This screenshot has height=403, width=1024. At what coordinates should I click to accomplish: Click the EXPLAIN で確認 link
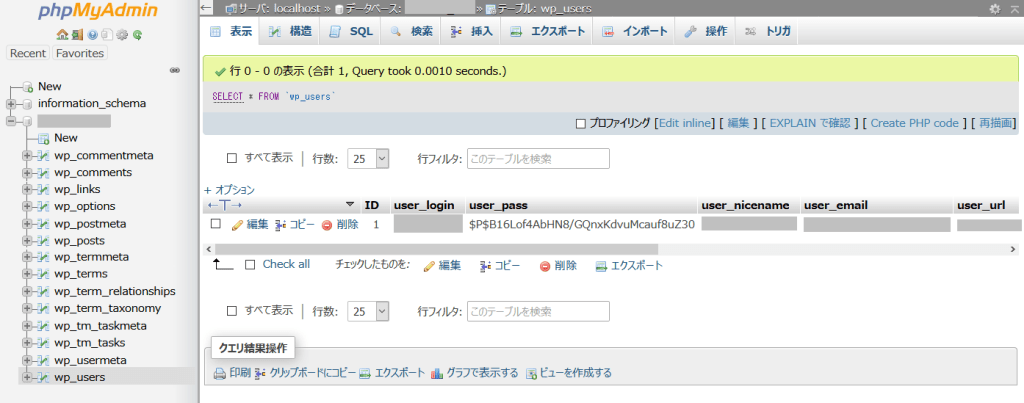click(x=810, y=123)
